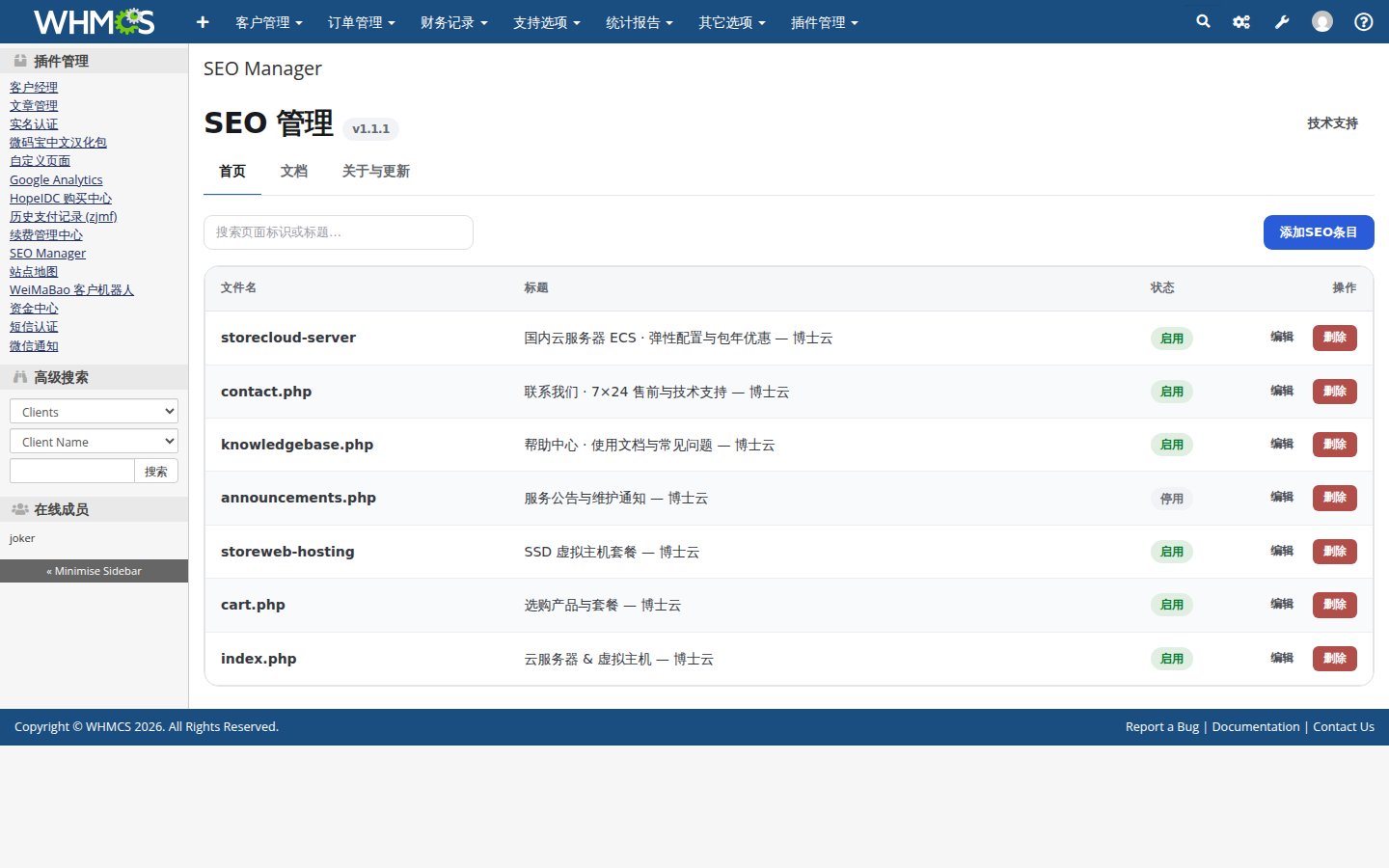
Task: Open HopeIDC 购买中心 sidebar link
Action: [61, 198]
